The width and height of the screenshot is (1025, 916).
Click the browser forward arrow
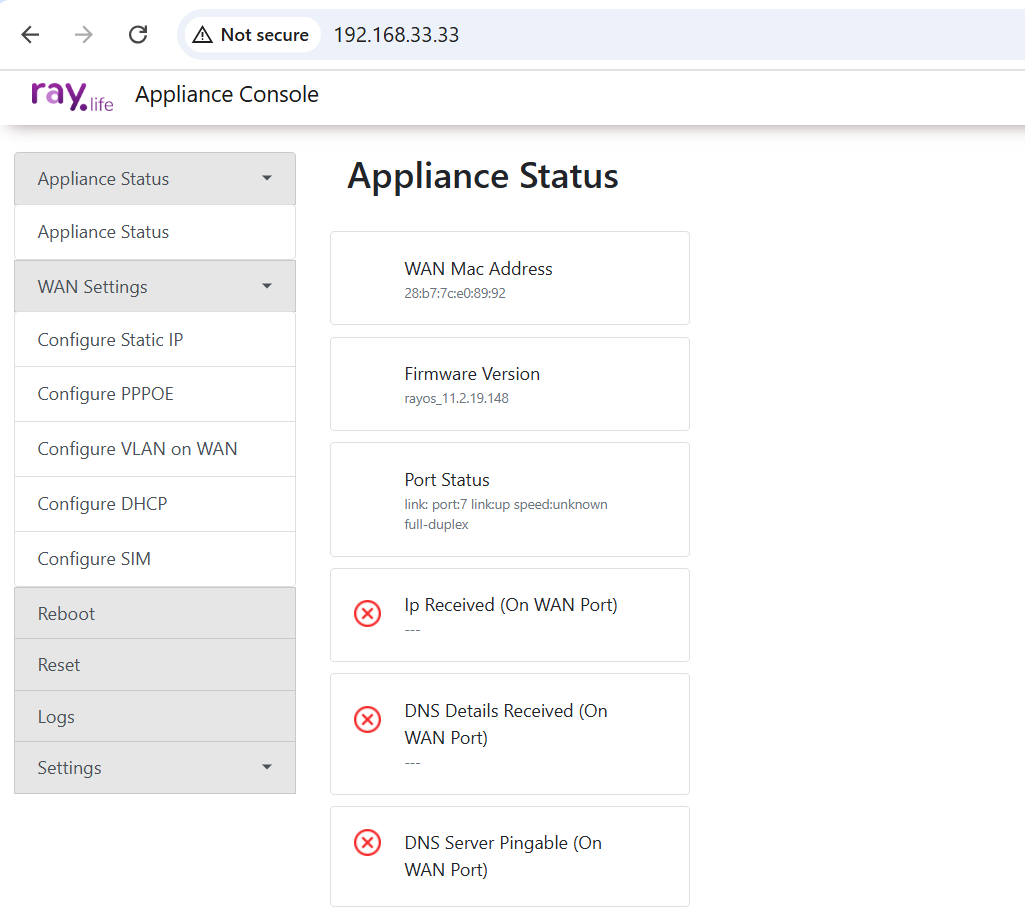tap(84, 35)
